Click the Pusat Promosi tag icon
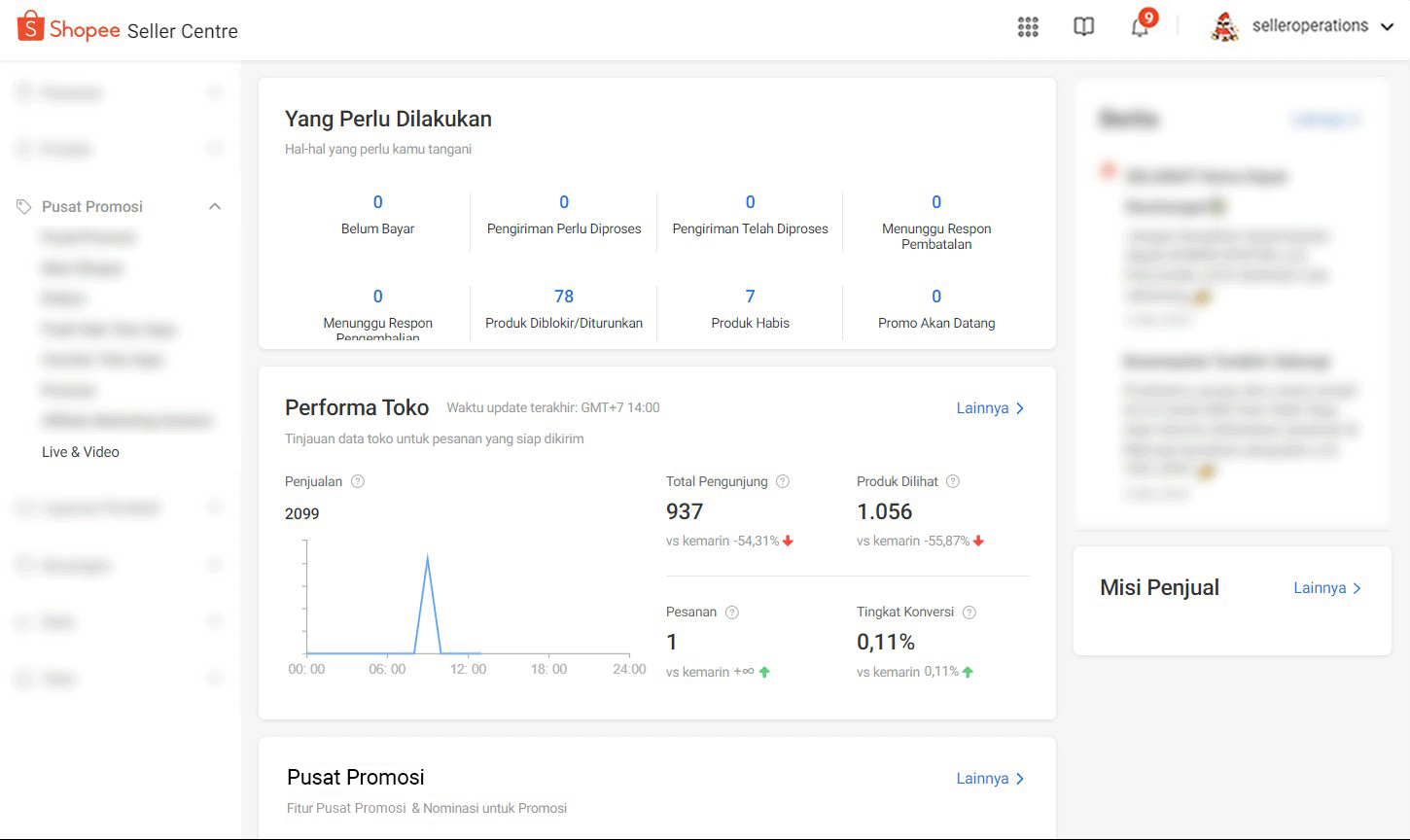The width and height of the screenshot is (1410, 840). (x=24, y=207)
